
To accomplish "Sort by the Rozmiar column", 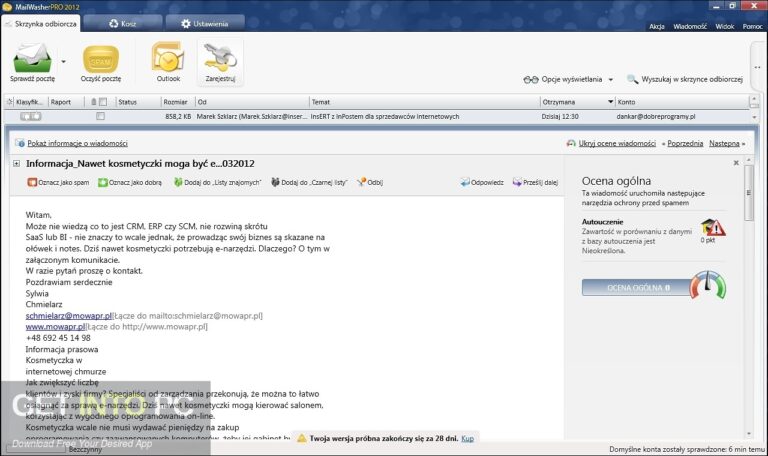I will click(x=175, y=102).
